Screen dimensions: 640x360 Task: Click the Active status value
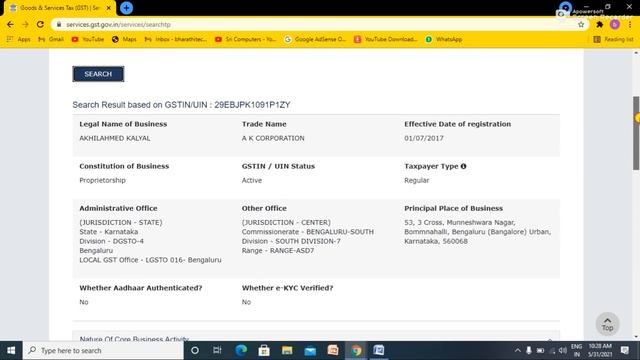252,180
